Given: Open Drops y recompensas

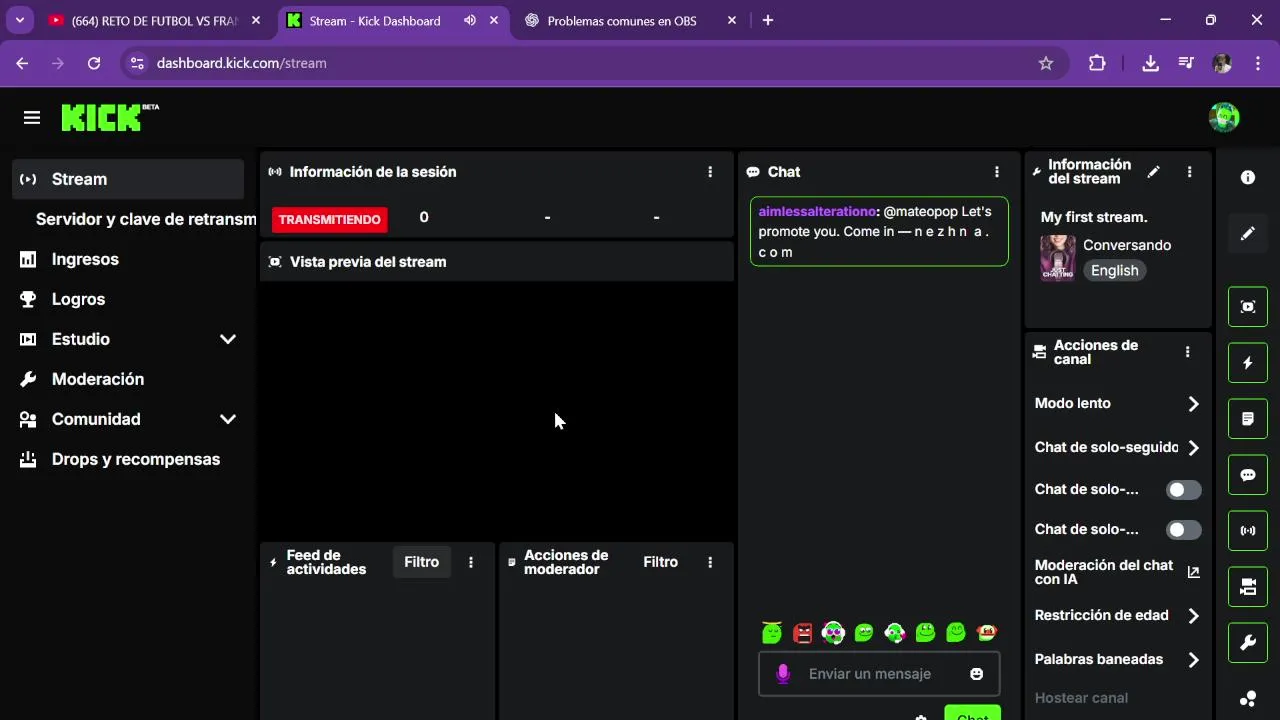Looking at the screenshot, I should coord(128,459).
